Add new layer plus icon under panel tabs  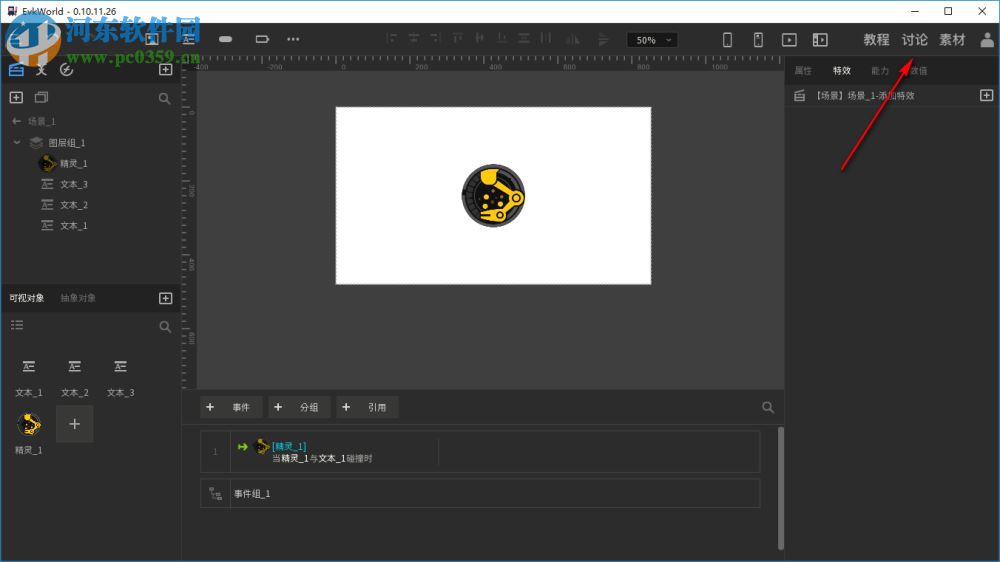(17, 98)
